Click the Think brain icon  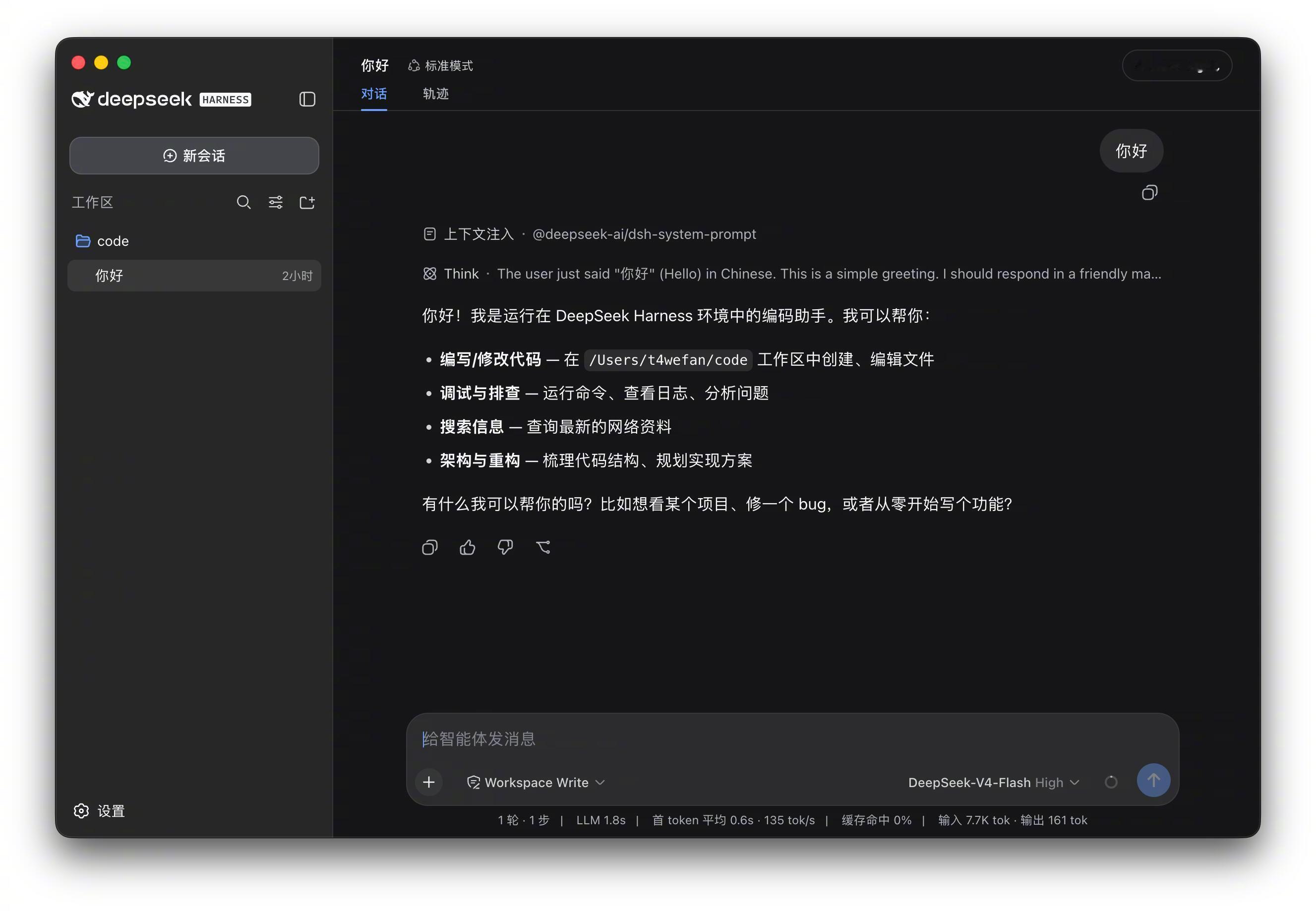click(x=429, y=274)
